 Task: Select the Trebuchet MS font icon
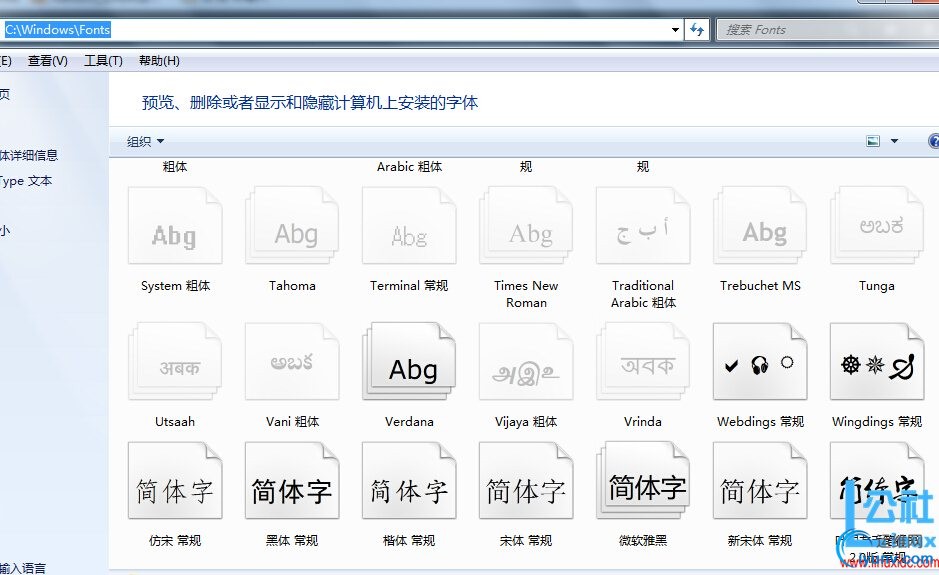(760, 225)
